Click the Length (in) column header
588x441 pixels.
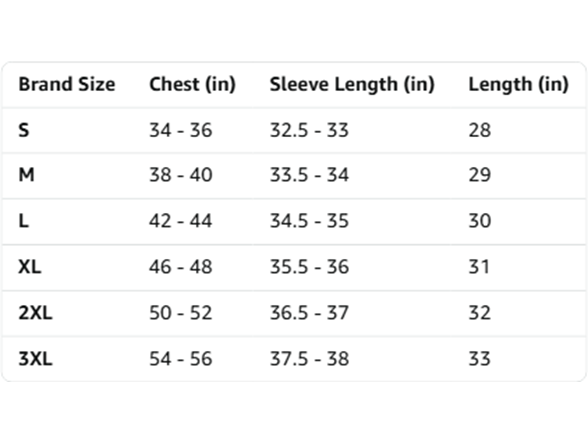tap(519, 84)
